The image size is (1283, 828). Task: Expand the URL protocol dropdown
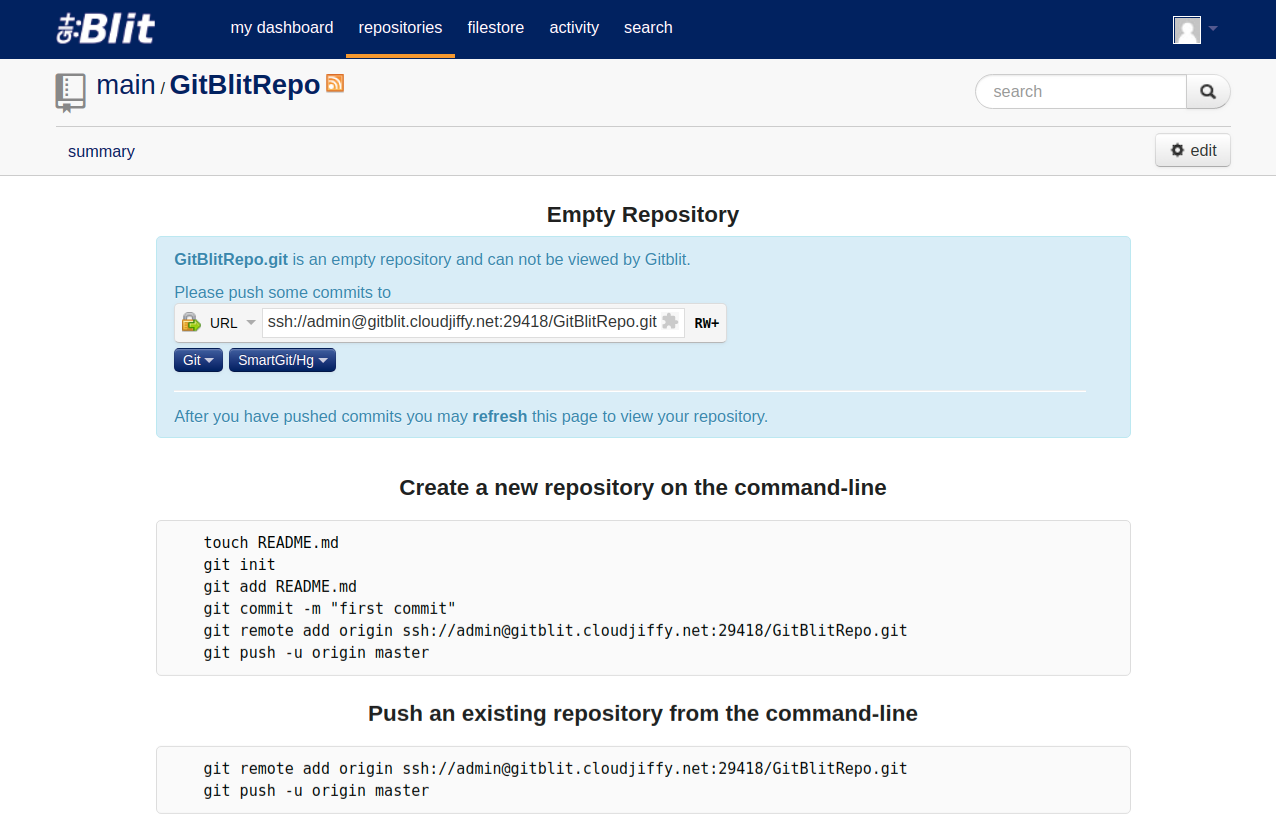(x=233, y=323)
